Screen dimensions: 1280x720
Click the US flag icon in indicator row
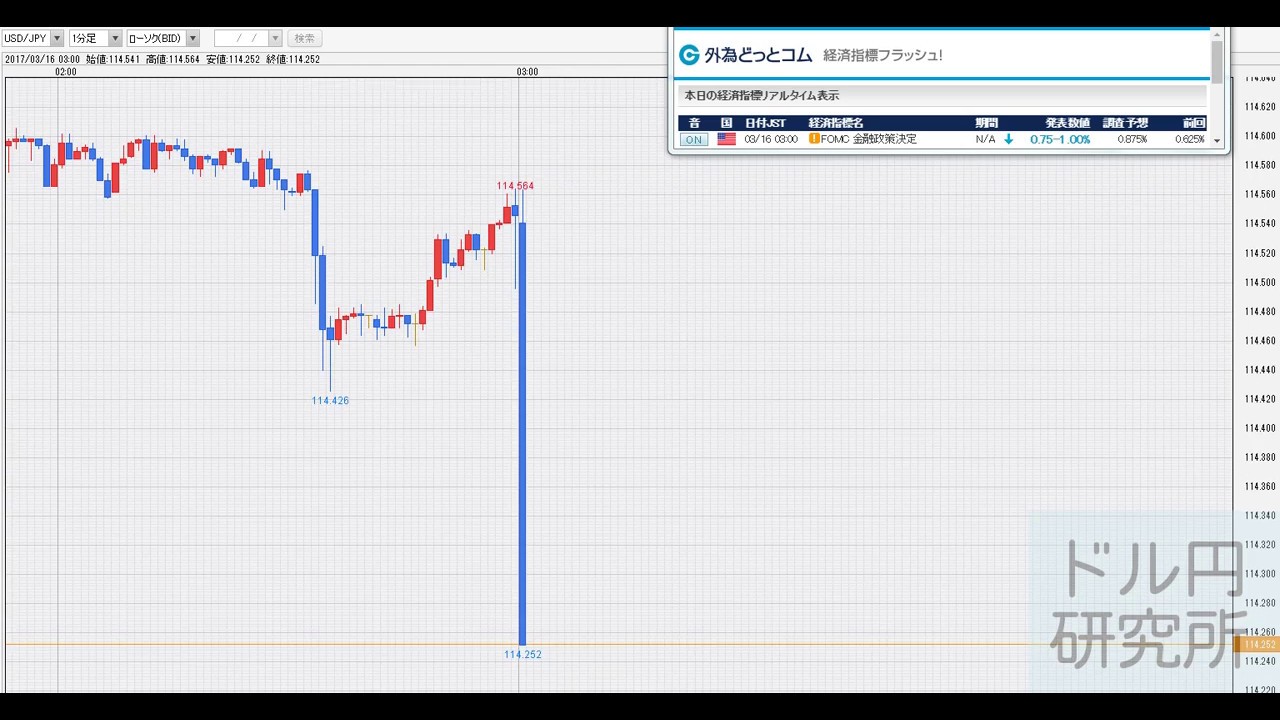coord(726,139)
